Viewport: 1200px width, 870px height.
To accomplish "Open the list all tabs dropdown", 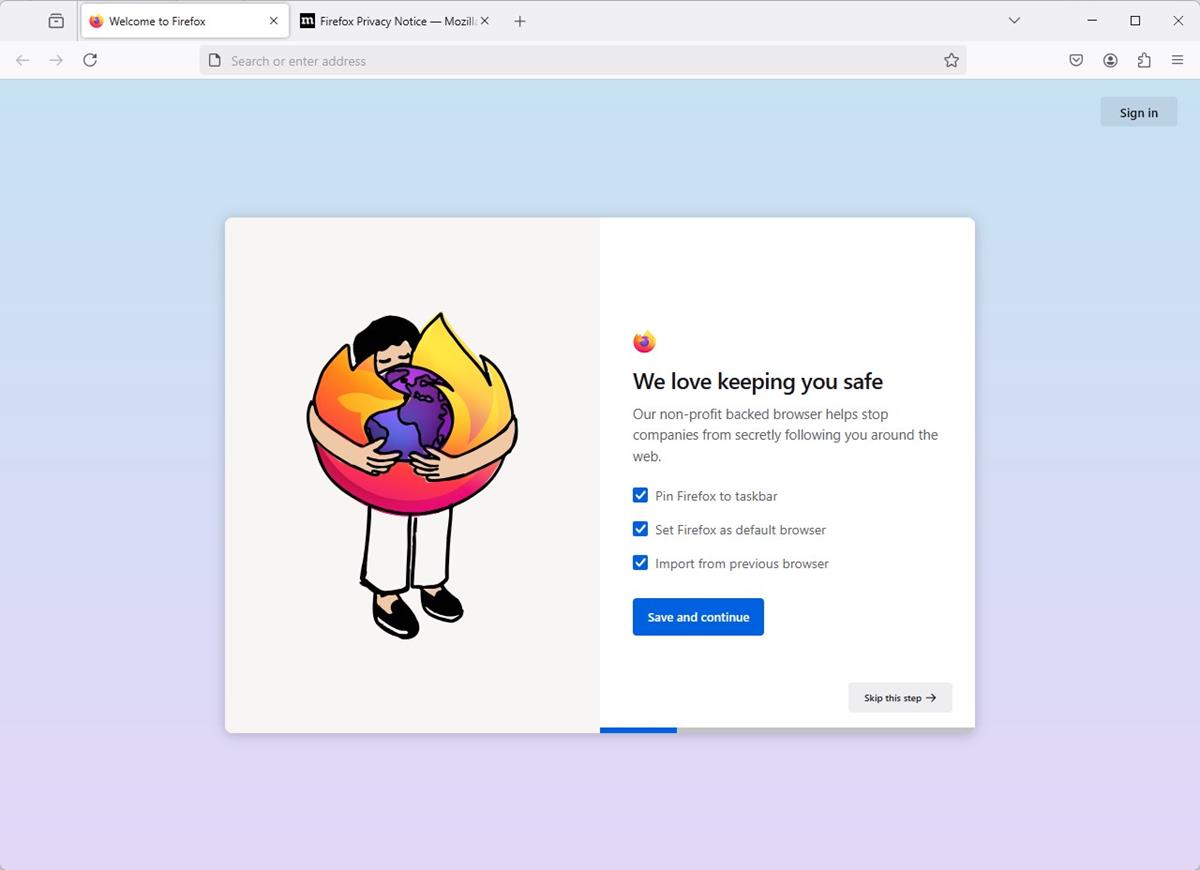I will [x=1014, y=20].
